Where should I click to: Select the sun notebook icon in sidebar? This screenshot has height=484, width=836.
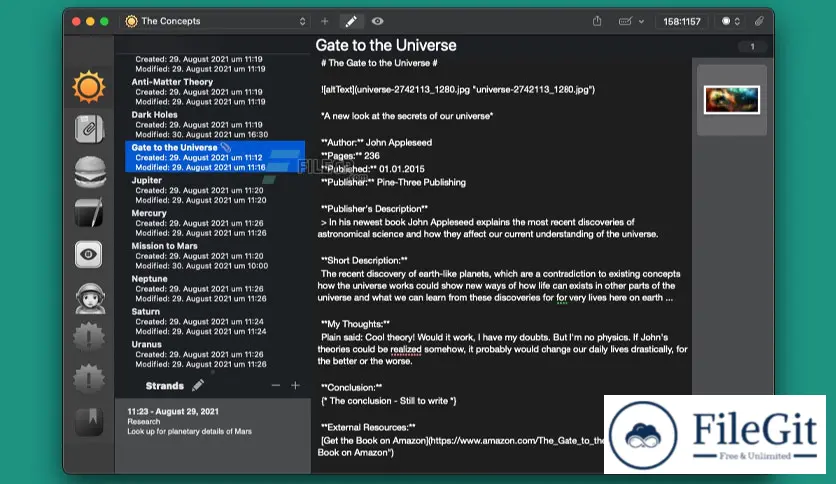pyautogui.click(x=89, y=86)
